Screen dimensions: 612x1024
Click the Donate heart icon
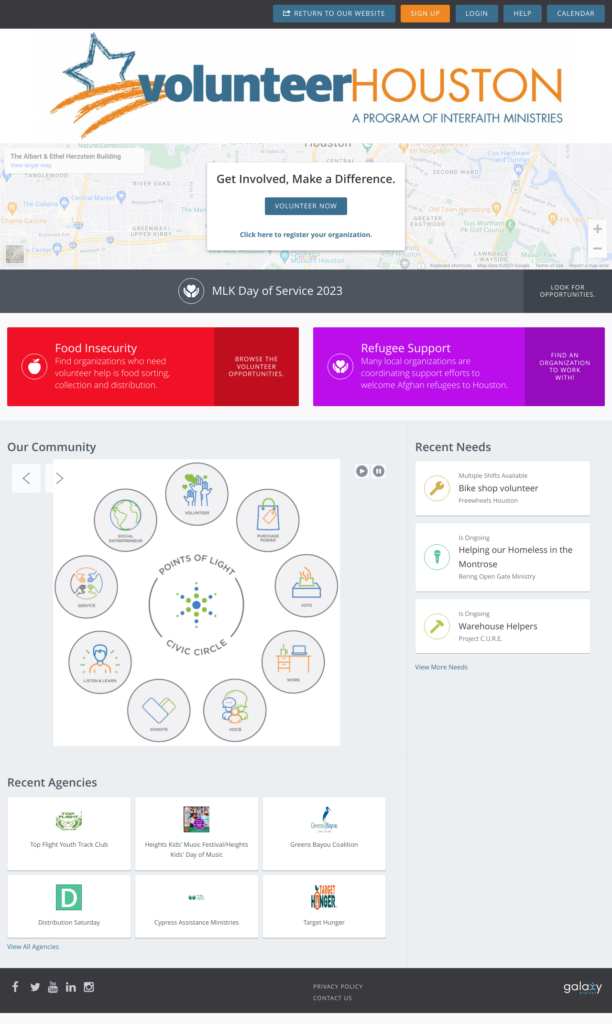point(159,710)
